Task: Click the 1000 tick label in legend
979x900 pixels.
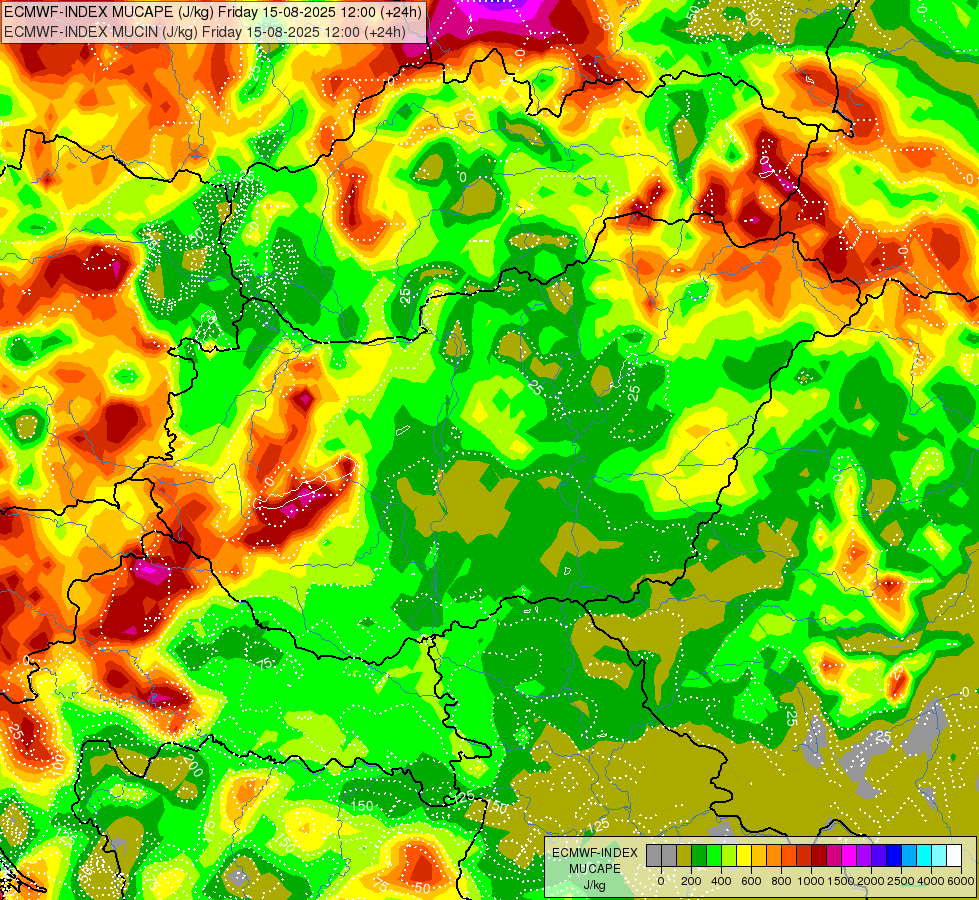Action: [x=811, y=881]
